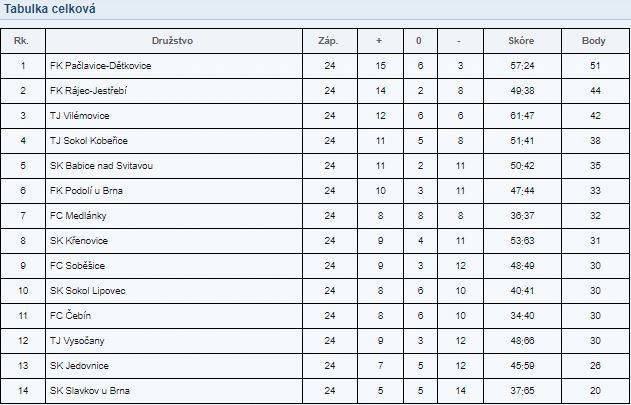Select TJ Sokol Kobeřice entry

click(x=89, y=141)
